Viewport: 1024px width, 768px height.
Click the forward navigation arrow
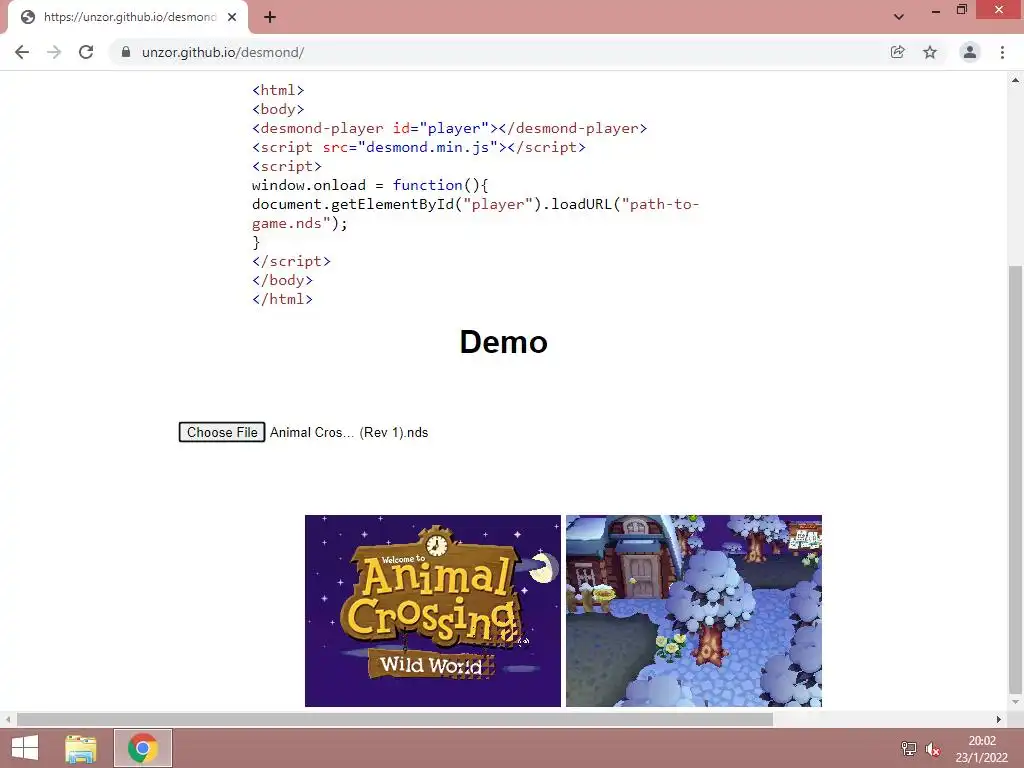(54, 52)
